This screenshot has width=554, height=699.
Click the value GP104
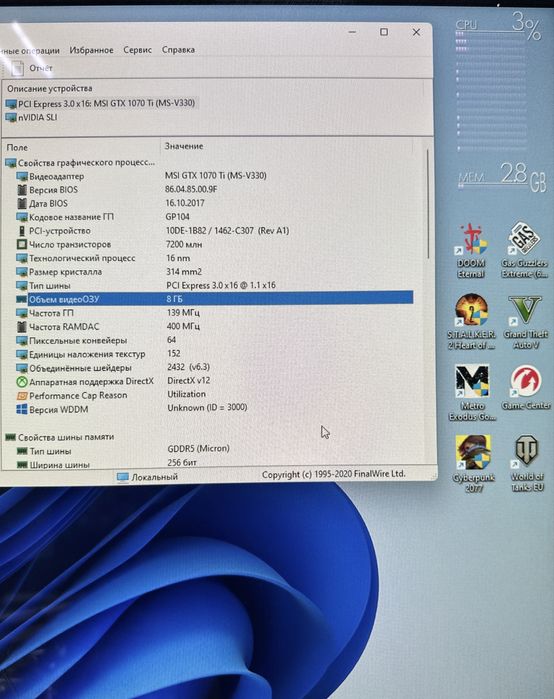(x=177, y=217)
